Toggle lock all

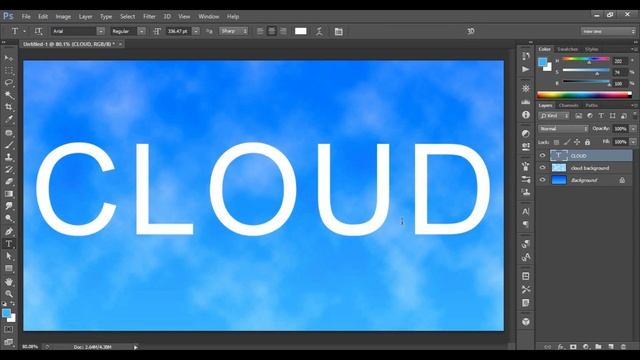coord(587,142)
